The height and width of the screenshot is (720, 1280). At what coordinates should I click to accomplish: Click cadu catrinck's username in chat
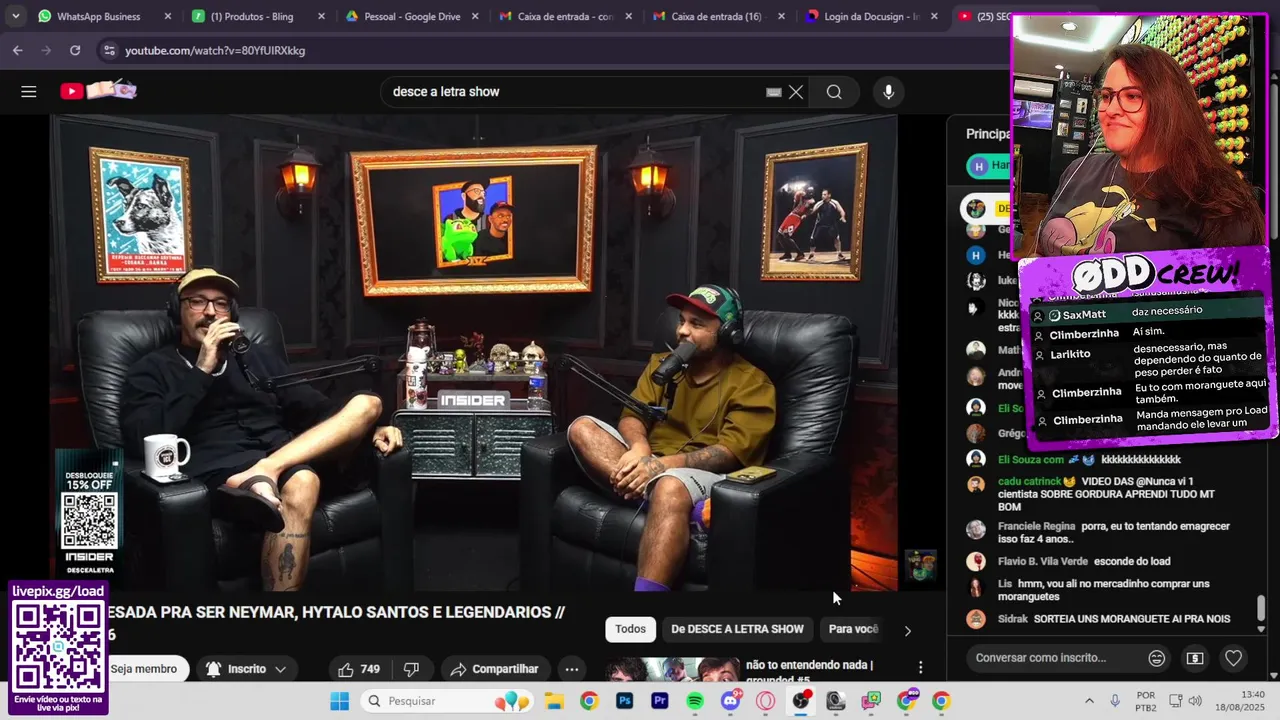[1028, 481]
